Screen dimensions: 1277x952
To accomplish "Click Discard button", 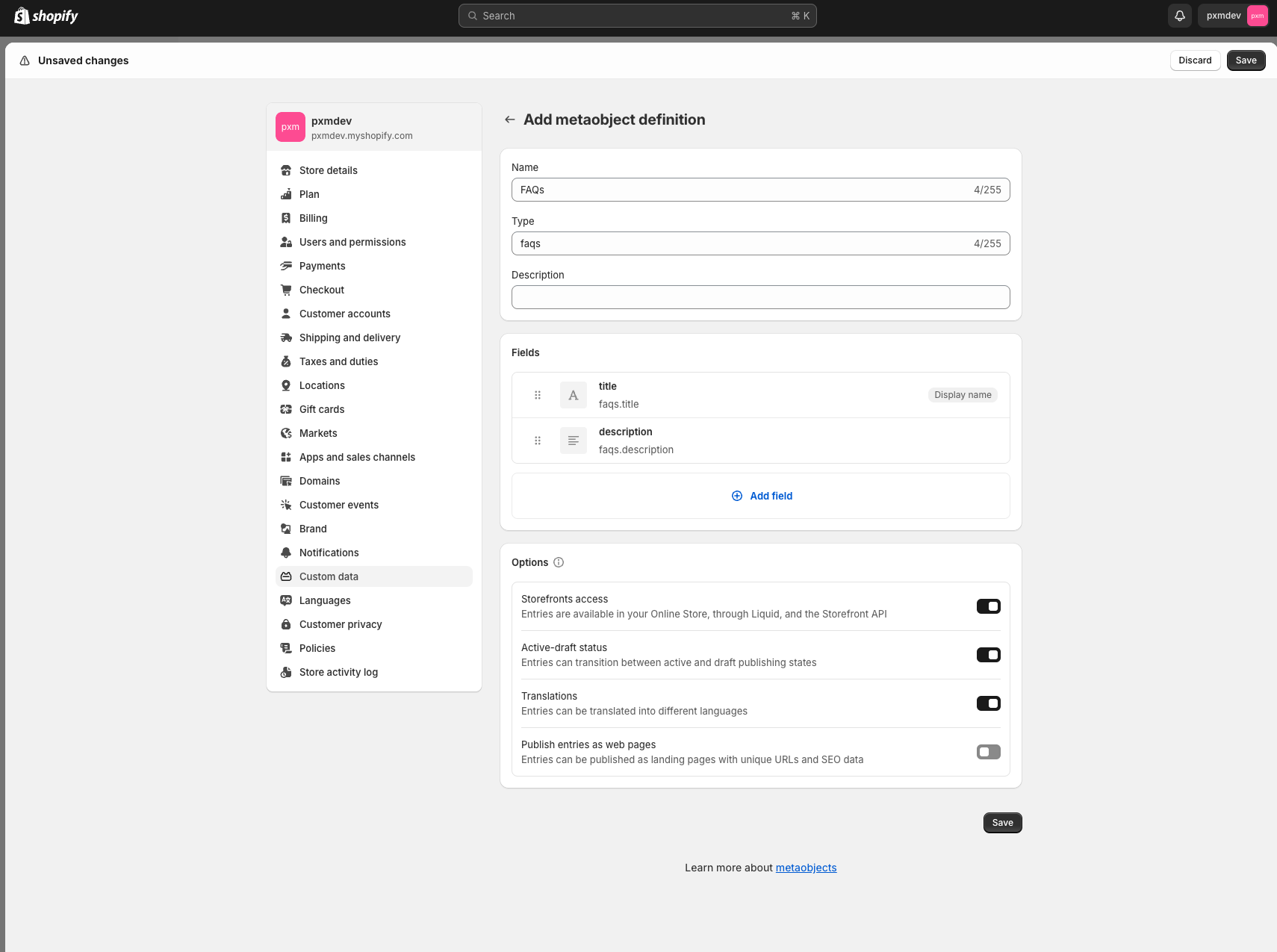I will click(x=1195, y=60).
